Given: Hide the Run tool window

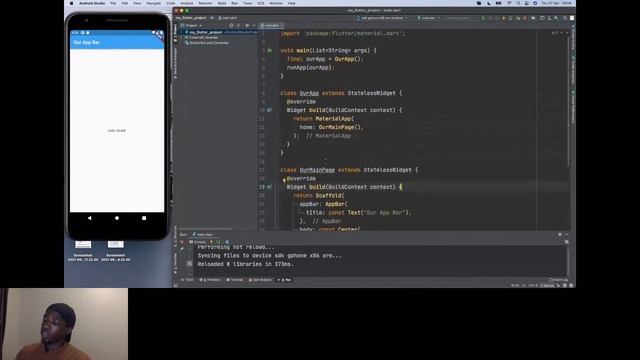Looking at the screenshot, I should click(x=567, y=234).
